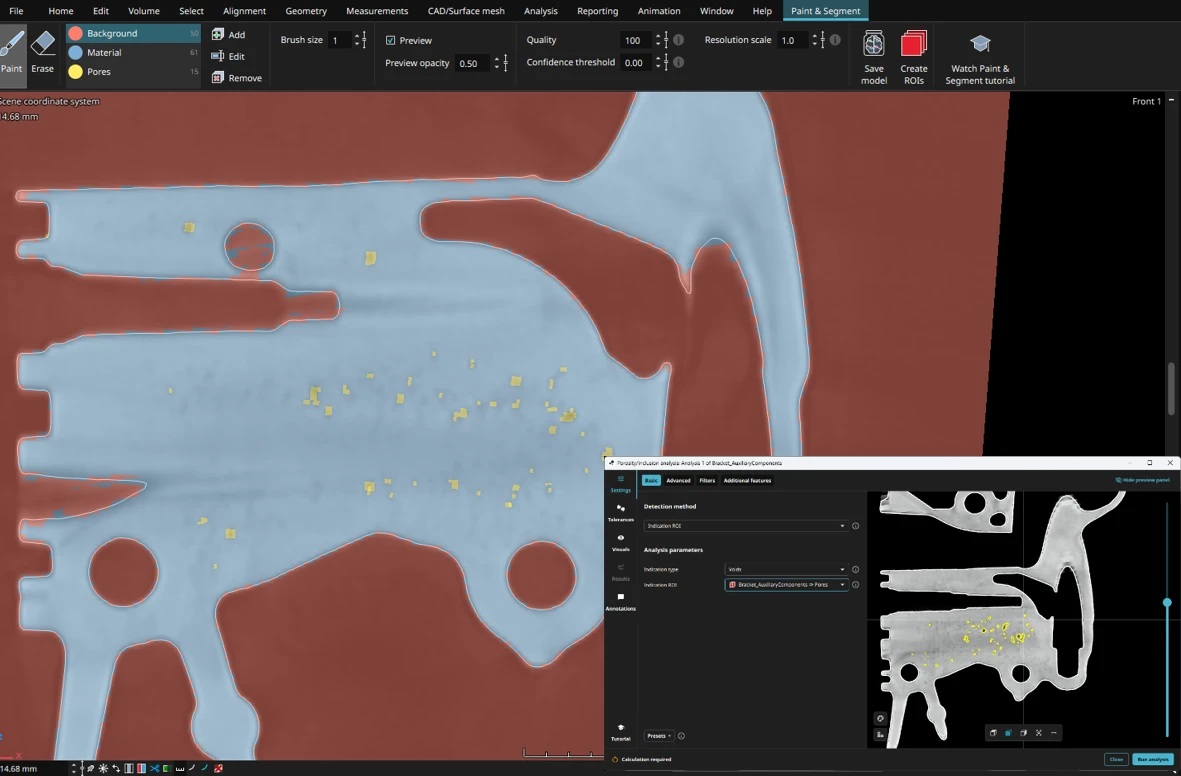Click the Create ROIs icon

tap(913, 57)
